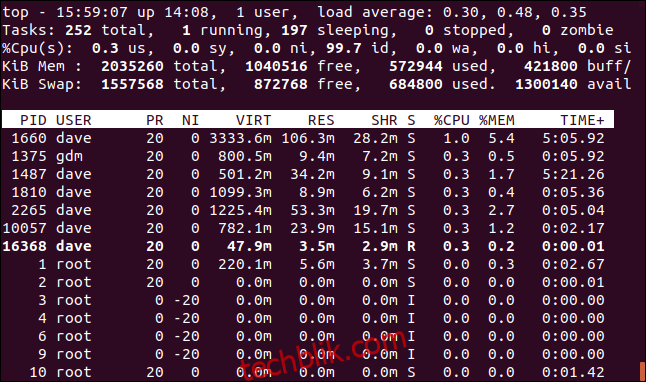Select the gdm process row 1375
Screen dimensions: 646x382
[308, 156]
